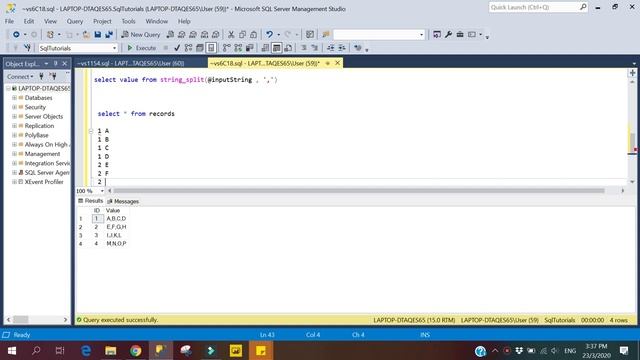Screen dimensions: 640x360
Task: Open Google Chrome from the taskbar
Action: pyautogui.click(x=136, y=350)
